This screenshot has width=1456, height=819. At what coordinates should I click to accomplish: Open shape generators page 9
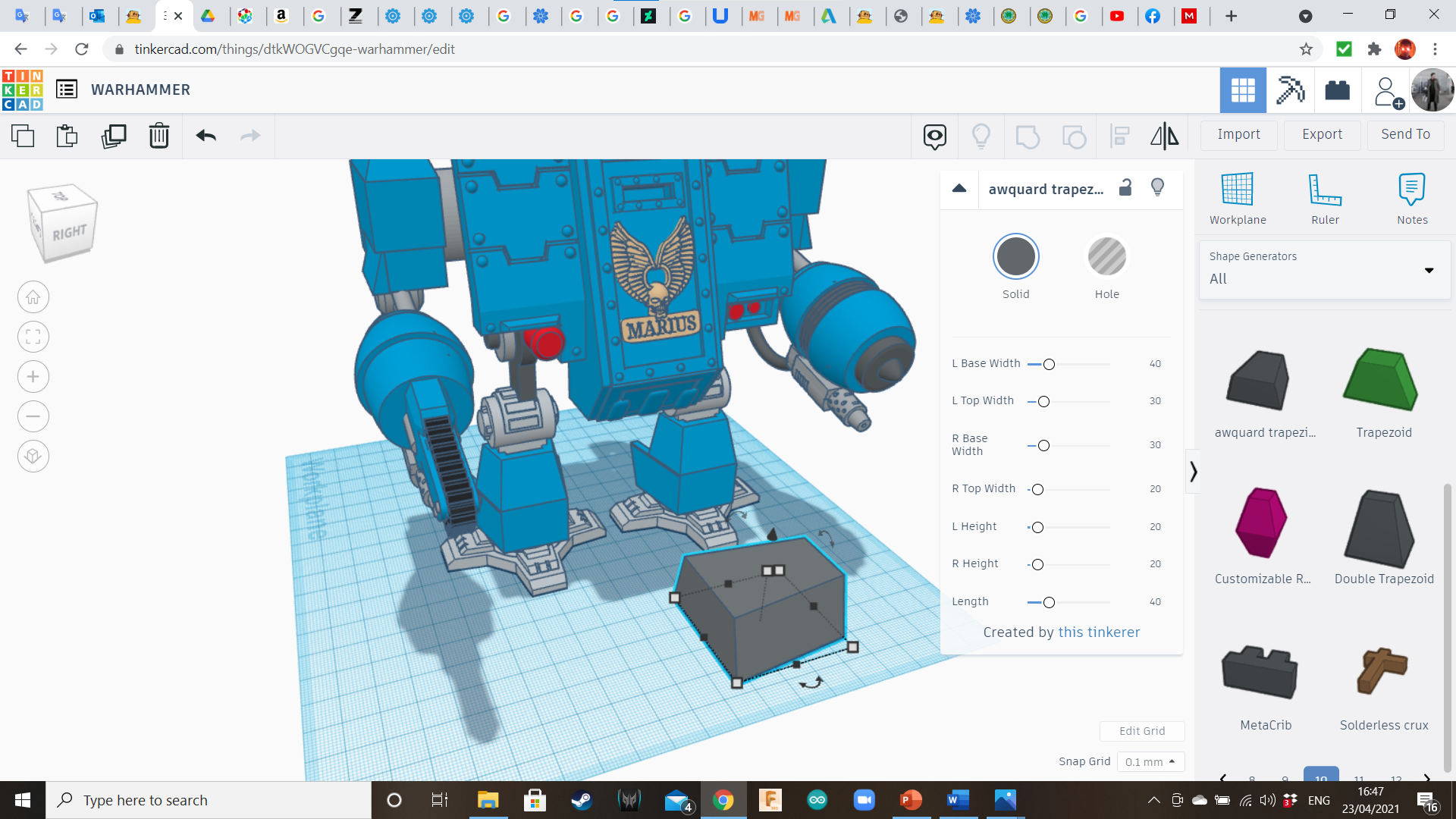coord(1285,777)
